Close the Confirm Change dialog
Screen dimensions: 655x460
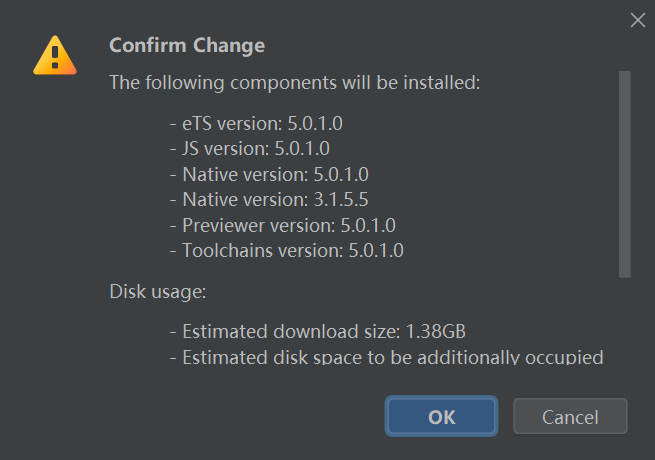[x=637, y=20]
